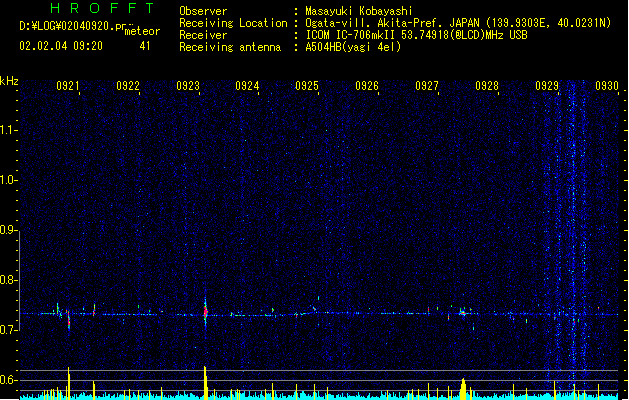Click the Observer field label

click(203, 11)
